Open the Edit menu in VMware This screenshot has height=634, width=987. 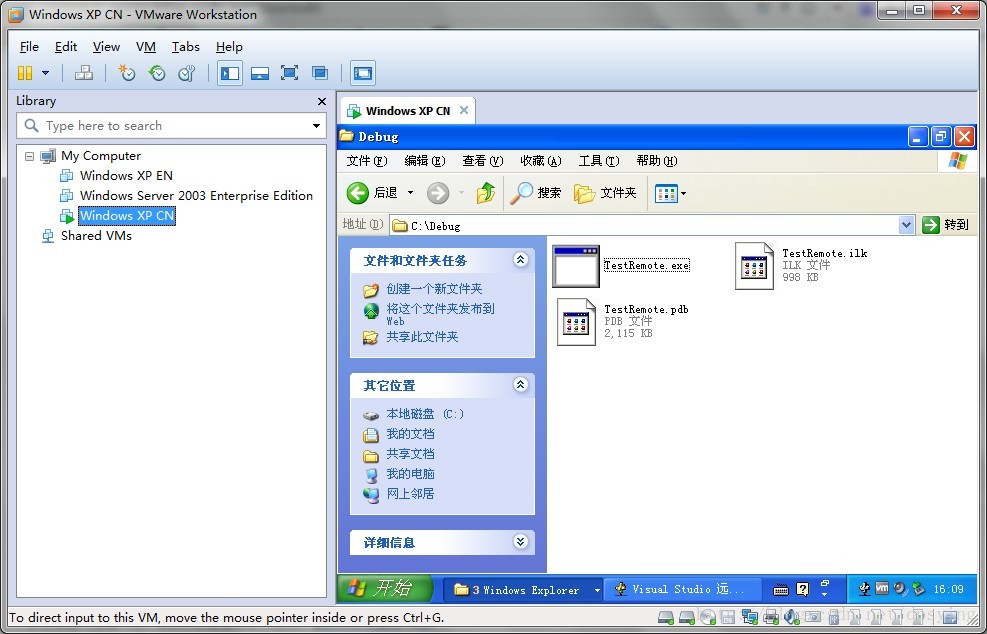coord(65,47)
